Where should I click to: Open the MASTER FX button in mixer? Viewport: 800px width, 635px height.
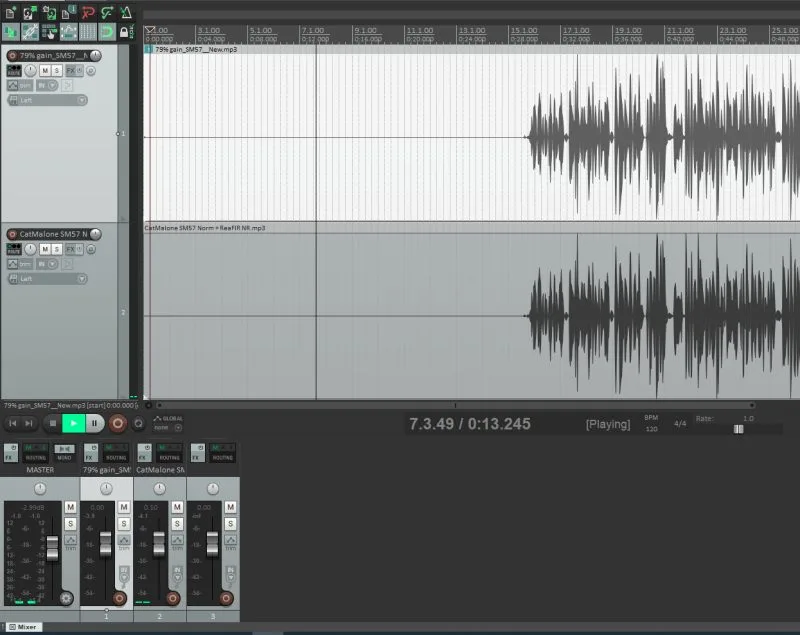pos(9,453)
